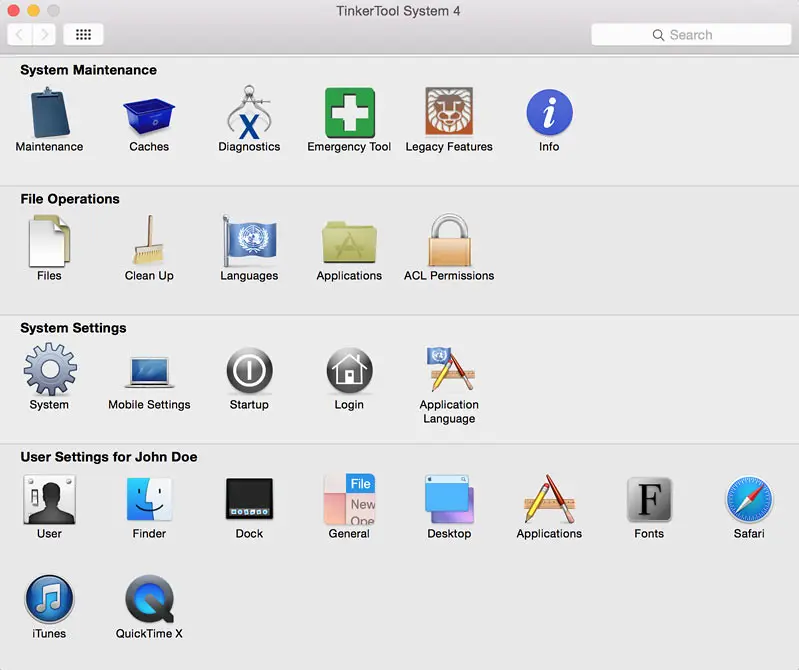Click the back navigation arrow
Screen dimensions: 799x670
[x=20, y=34]
